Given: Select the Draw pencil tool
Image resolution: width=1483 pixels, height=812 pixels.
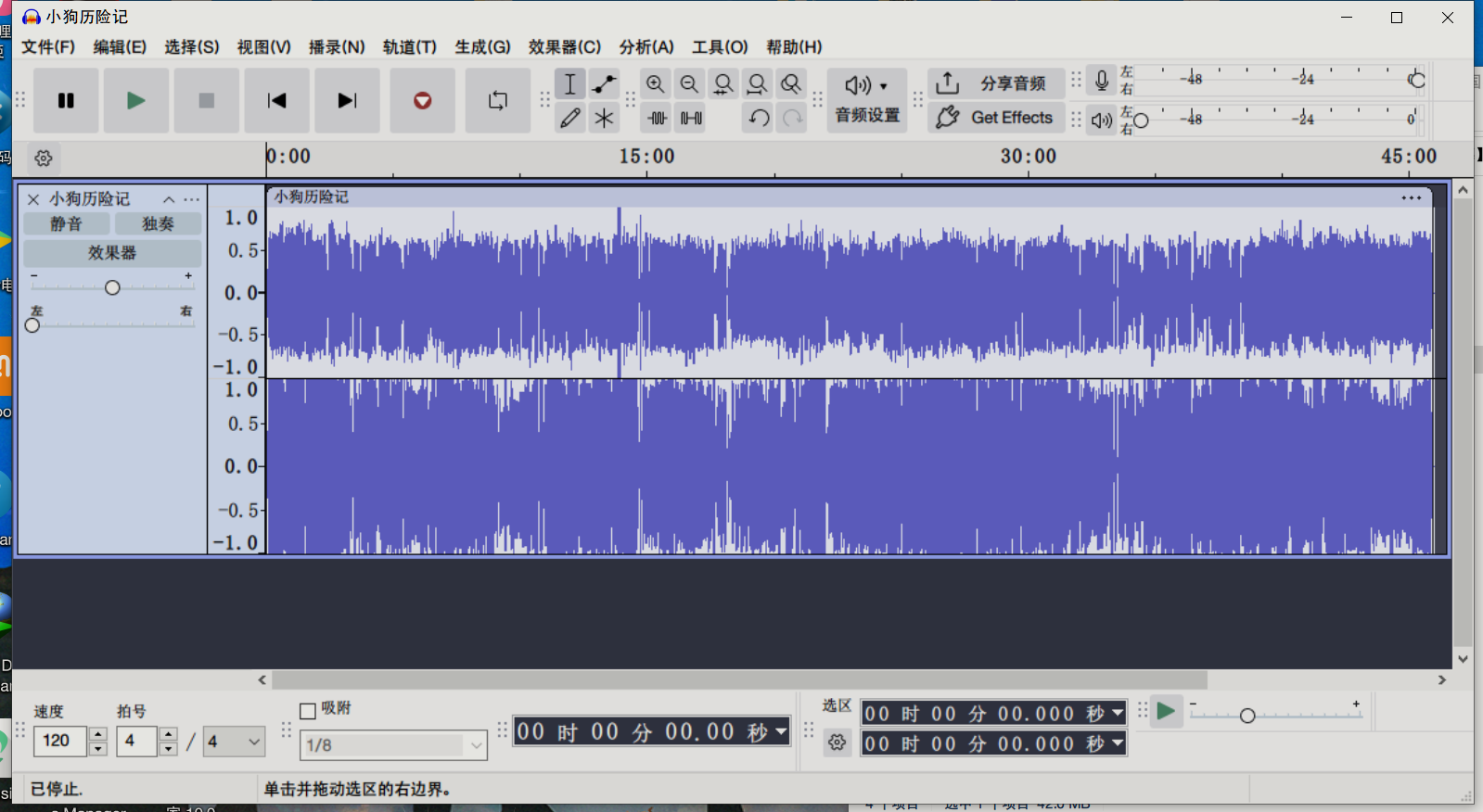Looking at the screenshot, I should (570, 118).
